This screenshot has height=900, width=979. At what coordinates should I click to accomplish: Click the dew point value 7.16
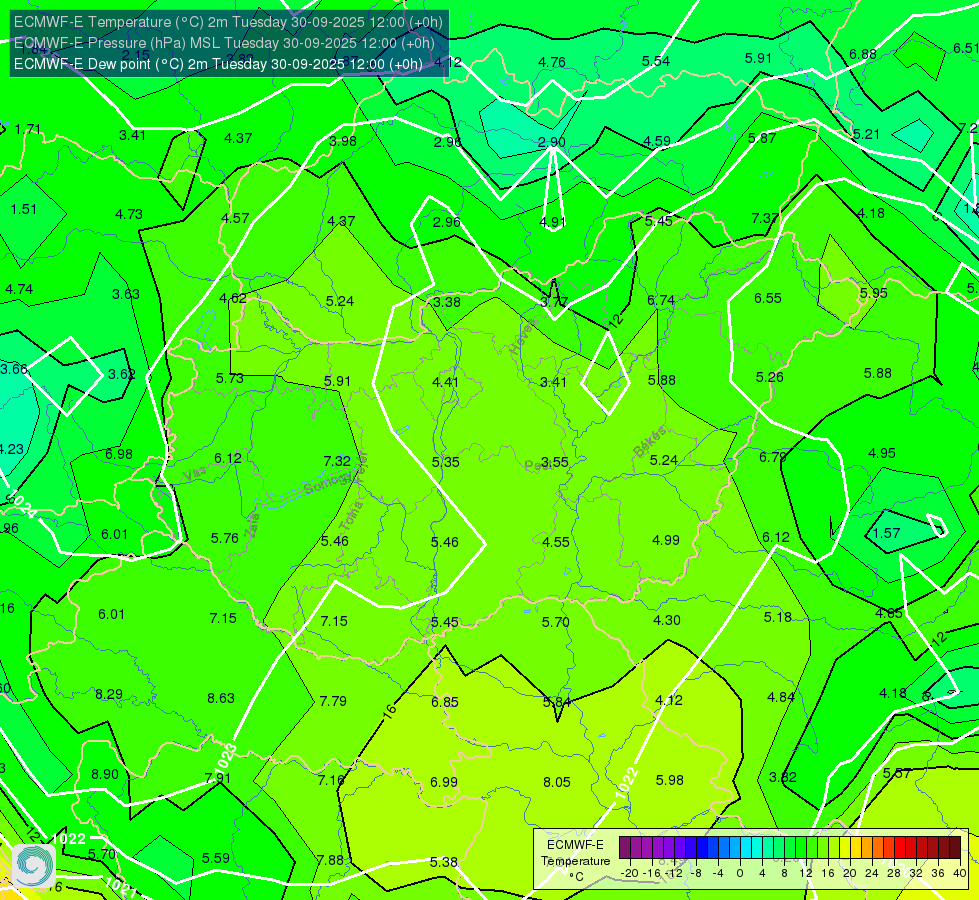coord(331,780)
